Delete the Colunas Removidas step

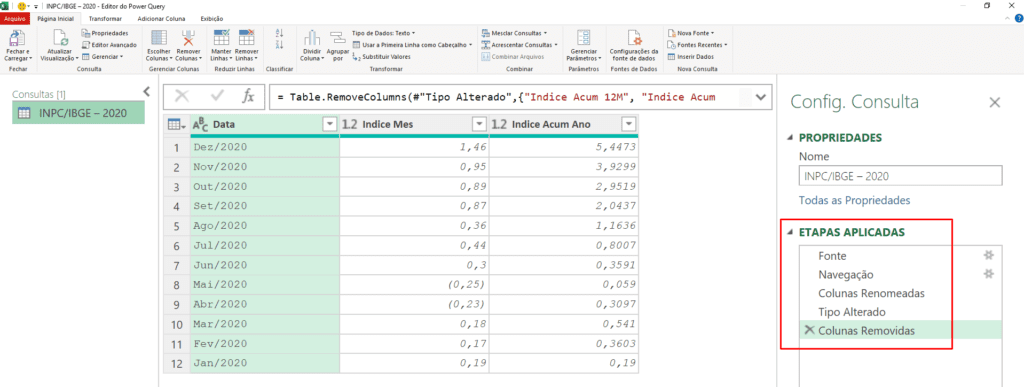(x=810, y=330)
